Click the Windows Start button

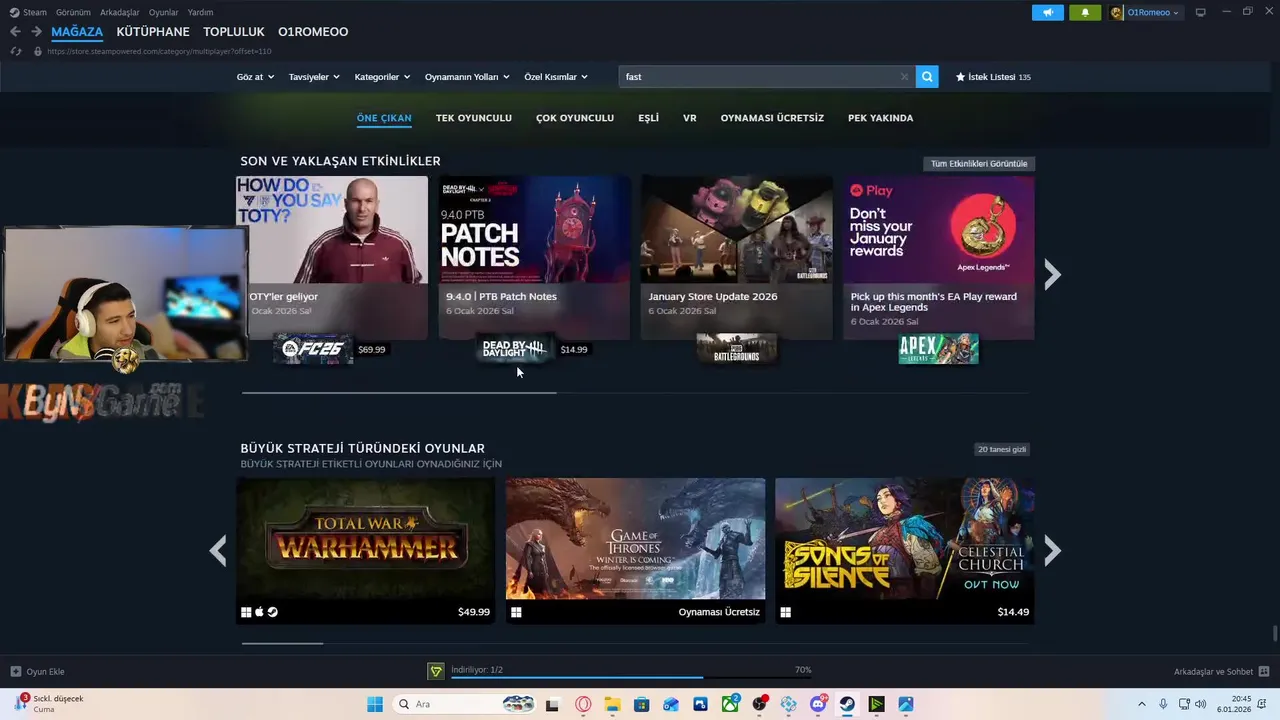(375, 704)
